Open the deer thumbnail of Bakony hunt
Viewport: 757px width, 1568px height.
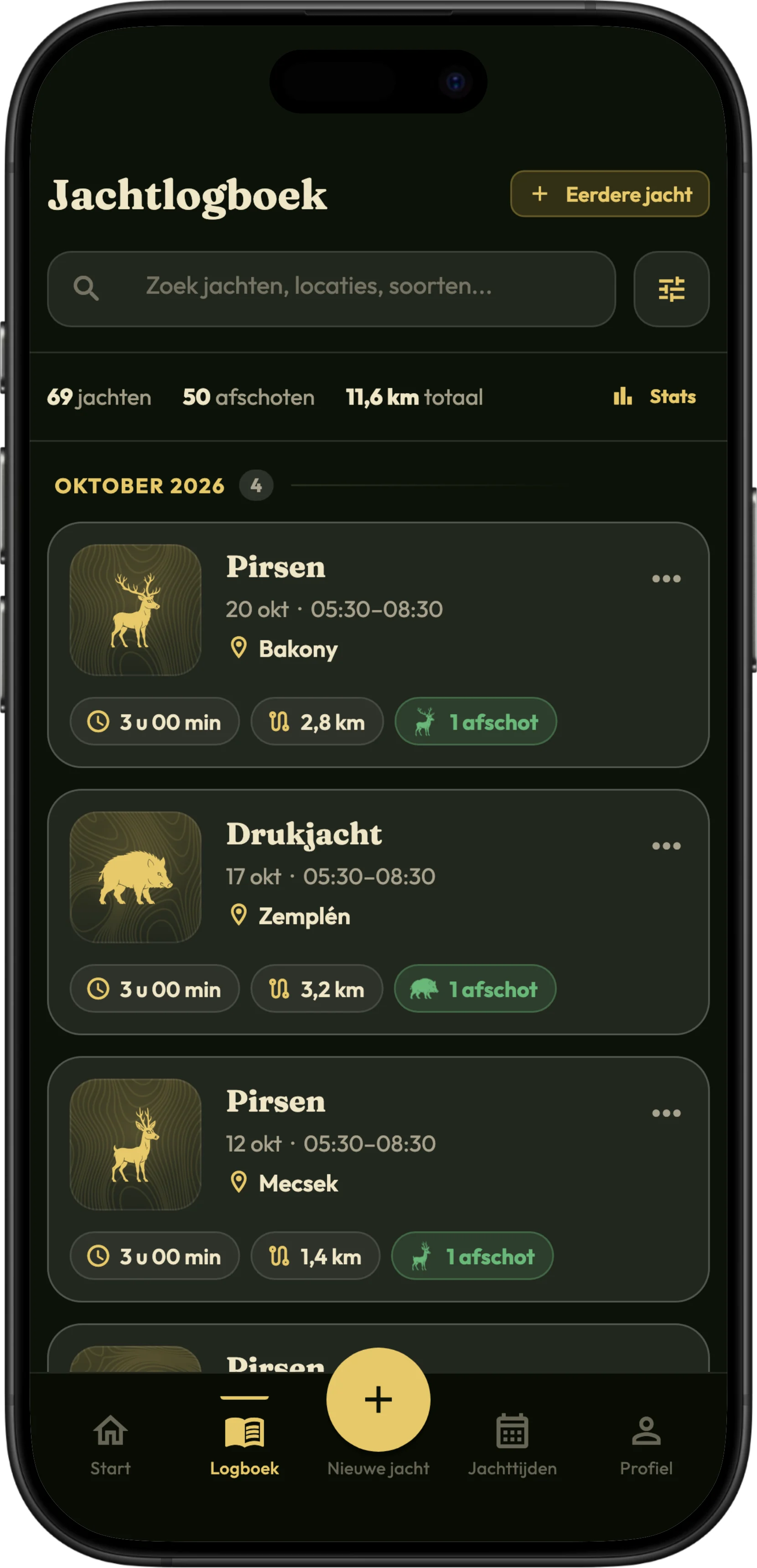click(135, 610)
